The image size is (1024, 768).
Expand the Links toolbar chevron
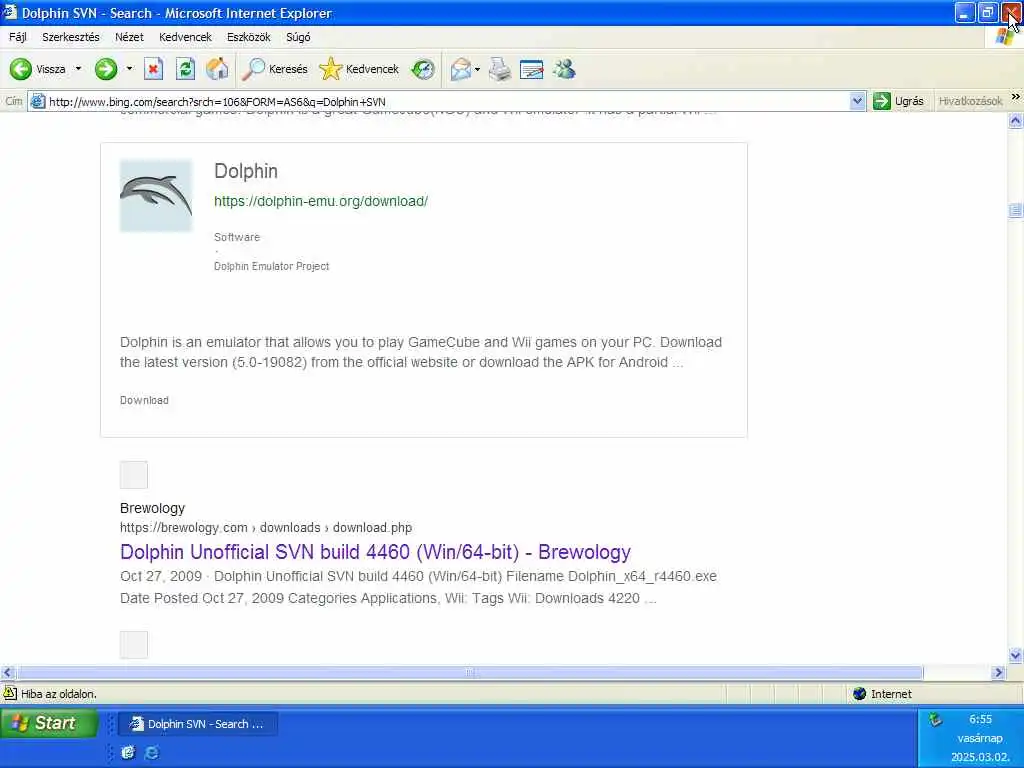[x=1016, y=97]
